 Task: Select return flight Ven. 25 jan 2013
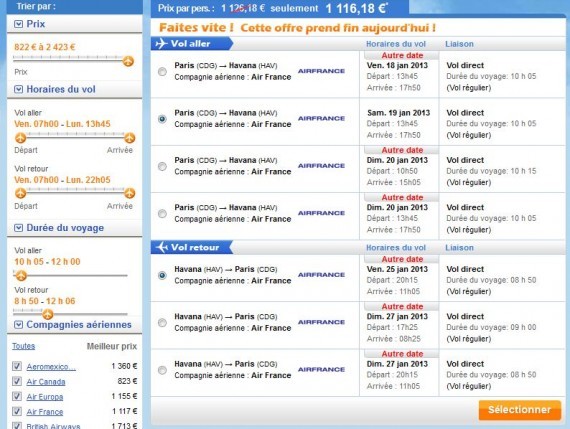[162, 275]
